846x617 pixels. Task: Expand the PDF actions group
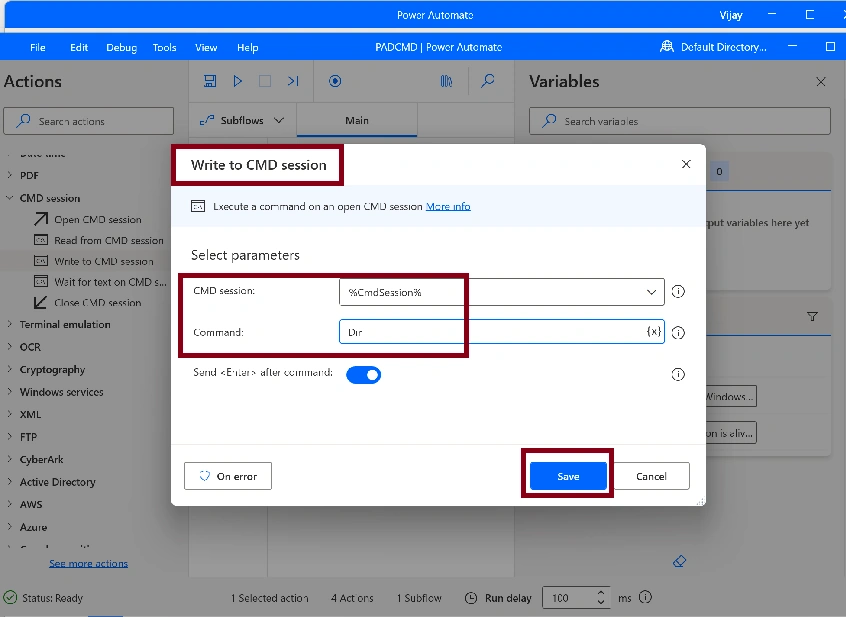click(9, 175)
